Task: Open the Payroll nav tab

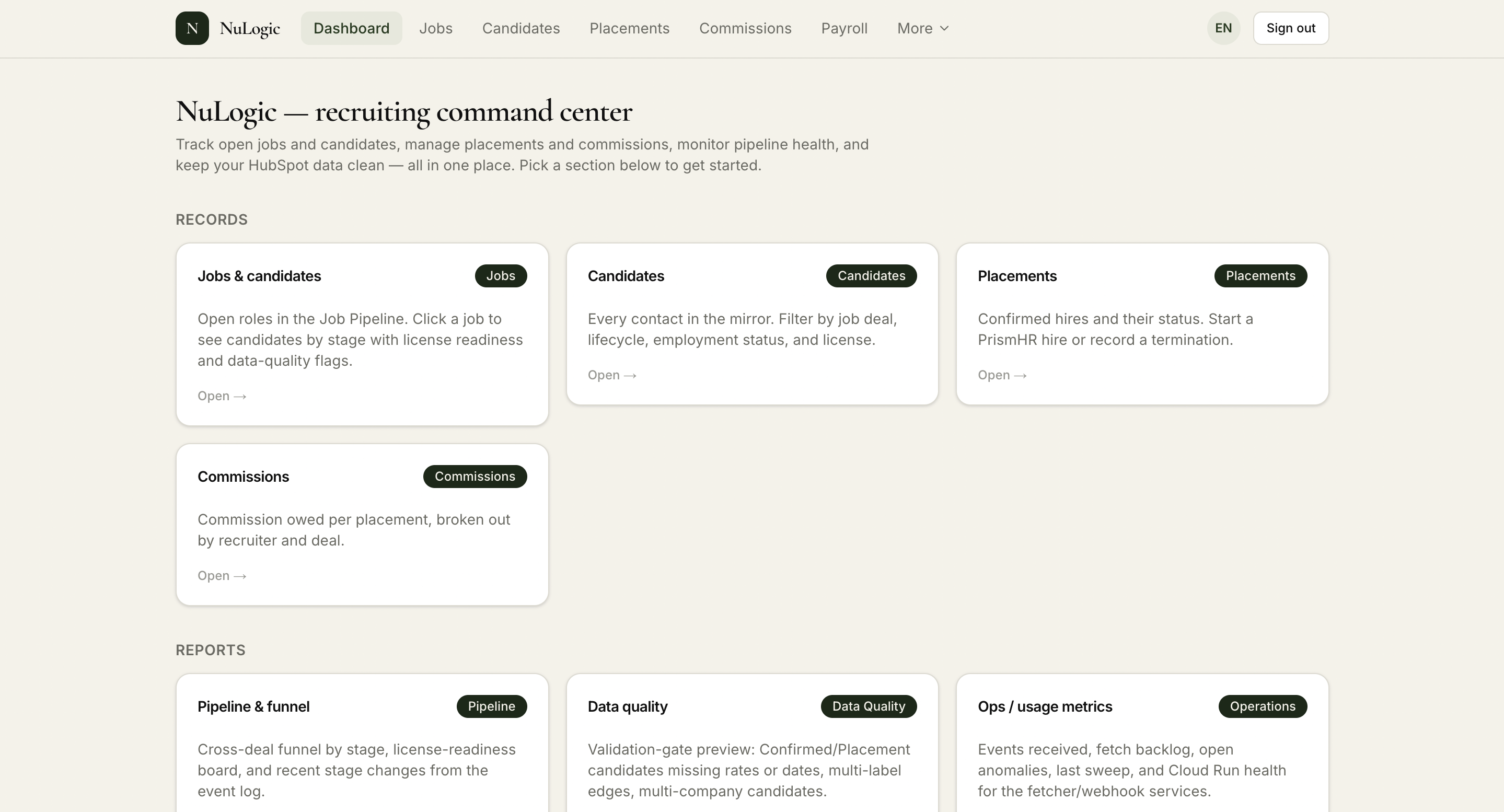Action: tap(844, 28)
